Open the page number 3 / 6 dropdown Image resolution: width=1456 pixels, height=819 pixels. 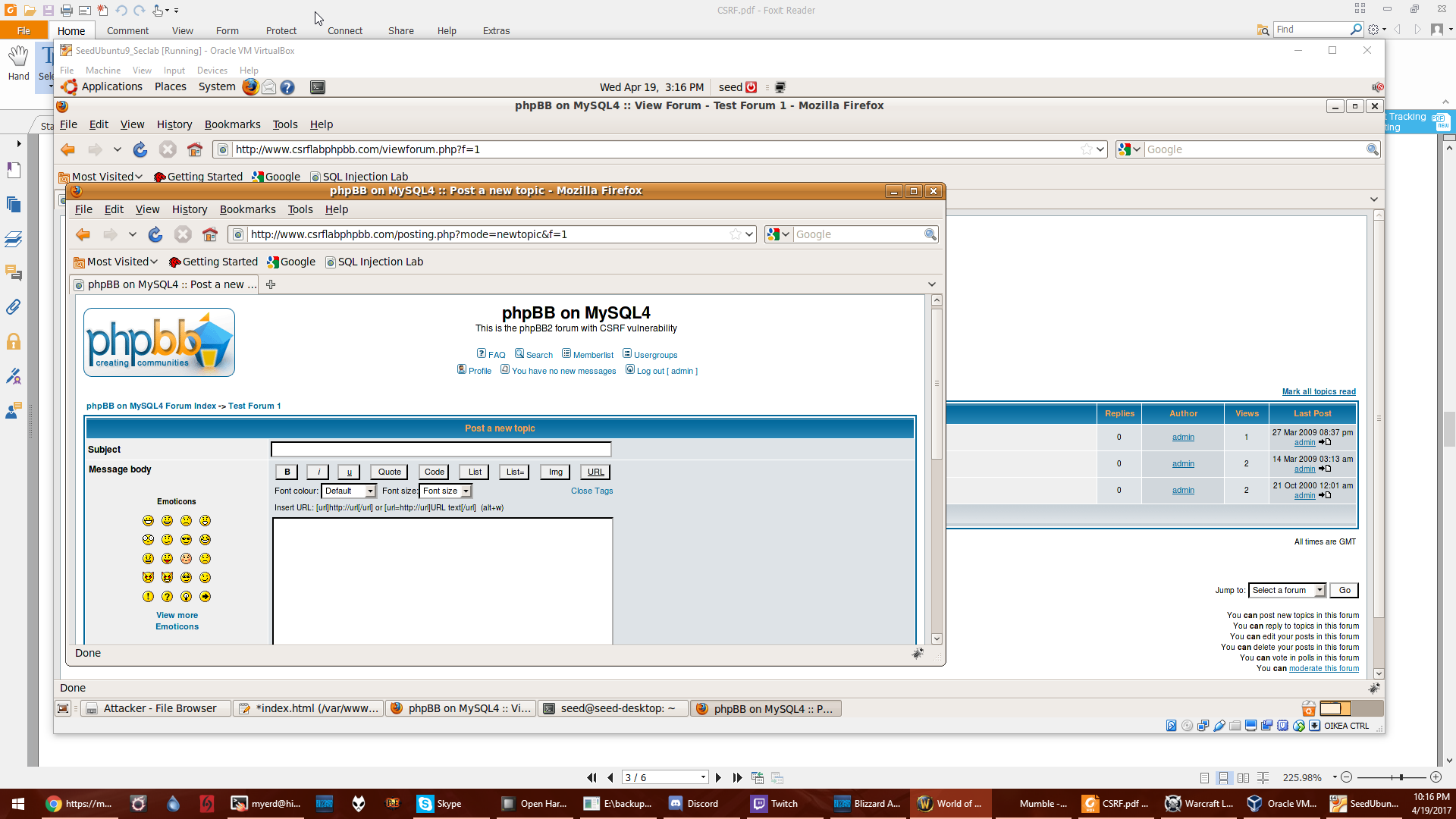(703, 777)
